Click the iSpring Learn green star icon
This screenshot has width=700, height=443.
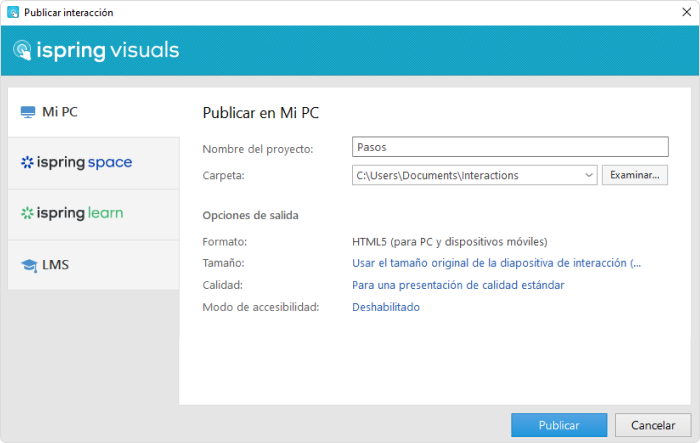pos(27,213)
